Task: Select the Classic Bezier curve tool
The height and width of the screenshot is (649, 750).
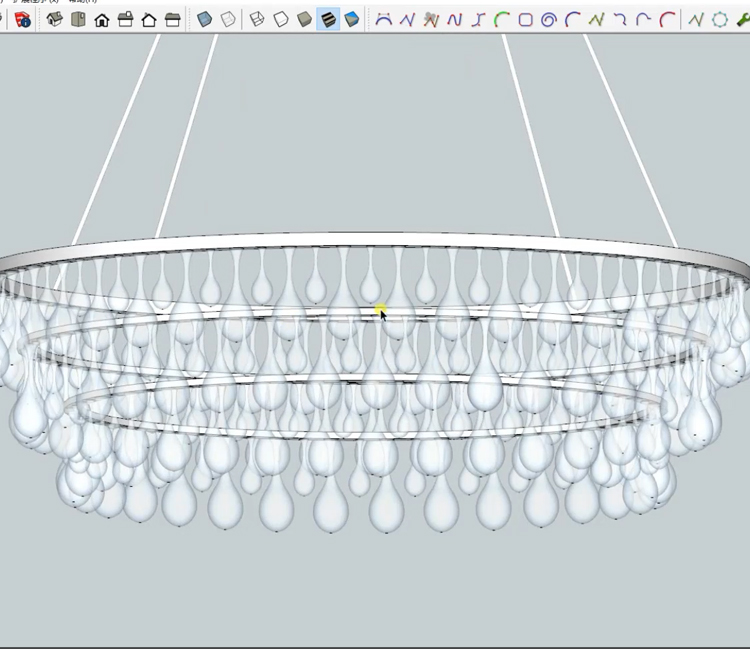Action: tap(384, 20)
